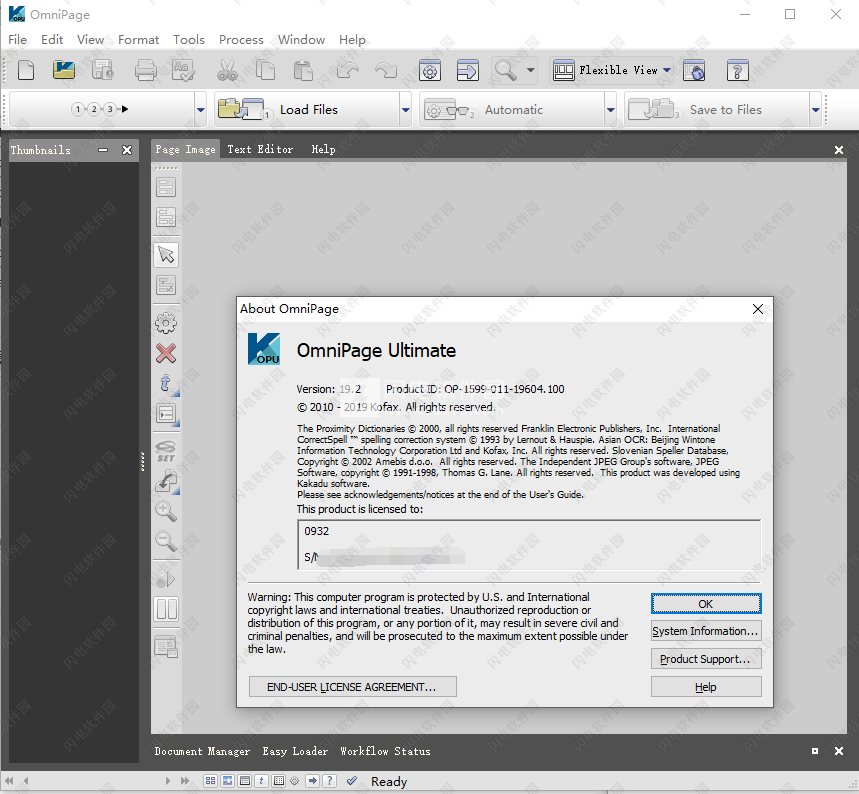Viewport: 859px width, 794px height.
Task: Open the Format menu
Action: pyautogui.click(x=139, y=39)
